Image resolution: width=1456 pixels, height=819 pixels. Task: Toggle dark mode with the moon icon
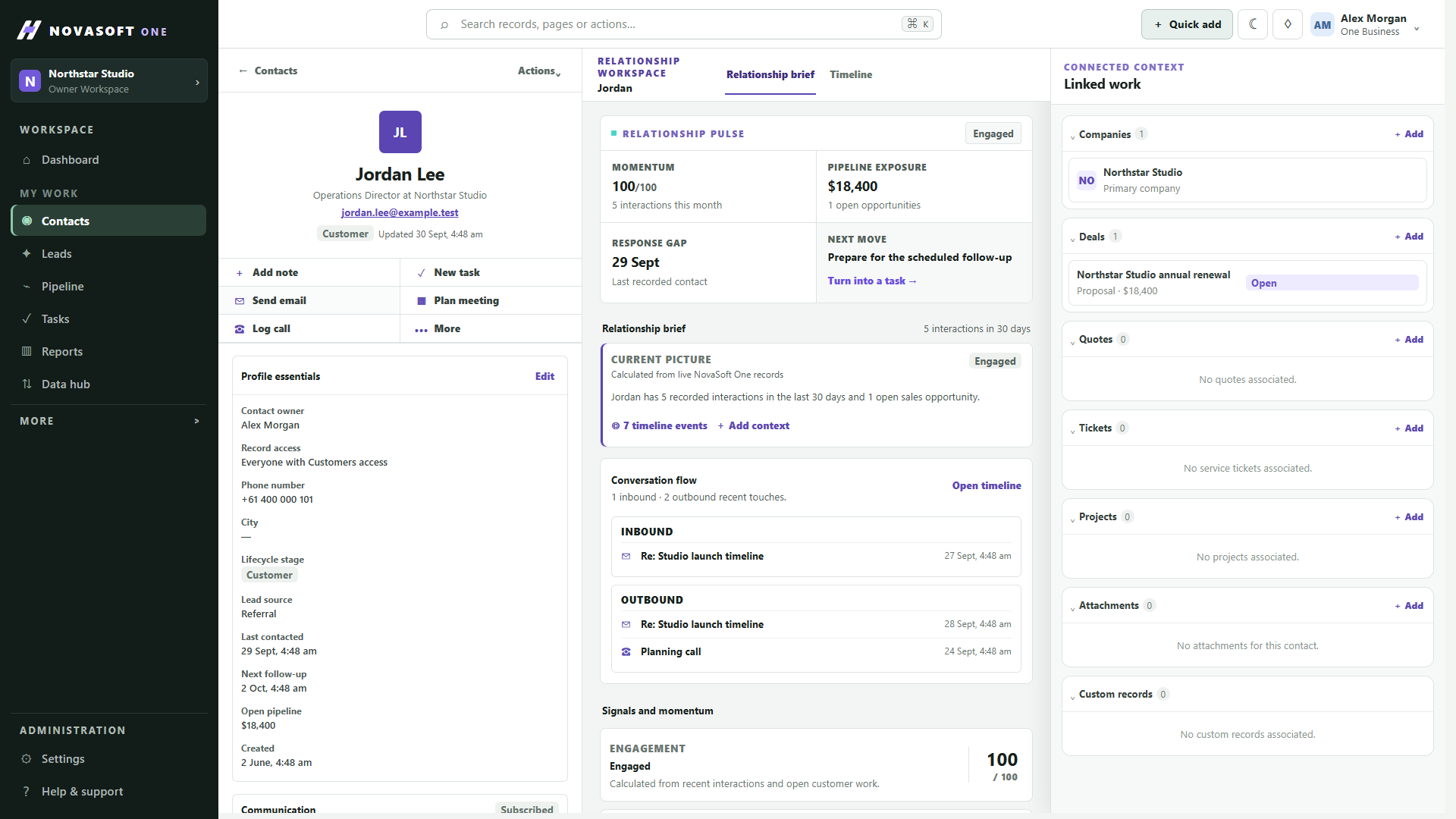point(1253,24)
